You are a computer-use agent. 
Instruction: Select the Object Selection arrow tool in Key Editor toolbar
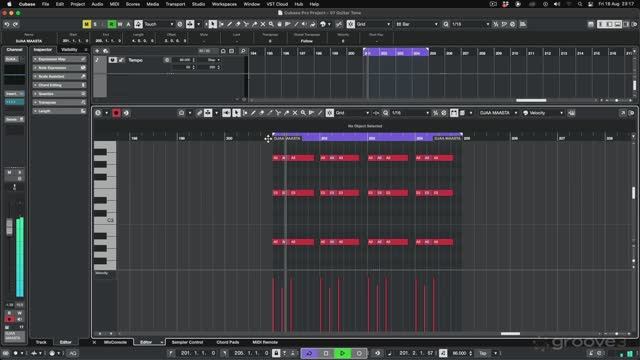pos(236,113)
